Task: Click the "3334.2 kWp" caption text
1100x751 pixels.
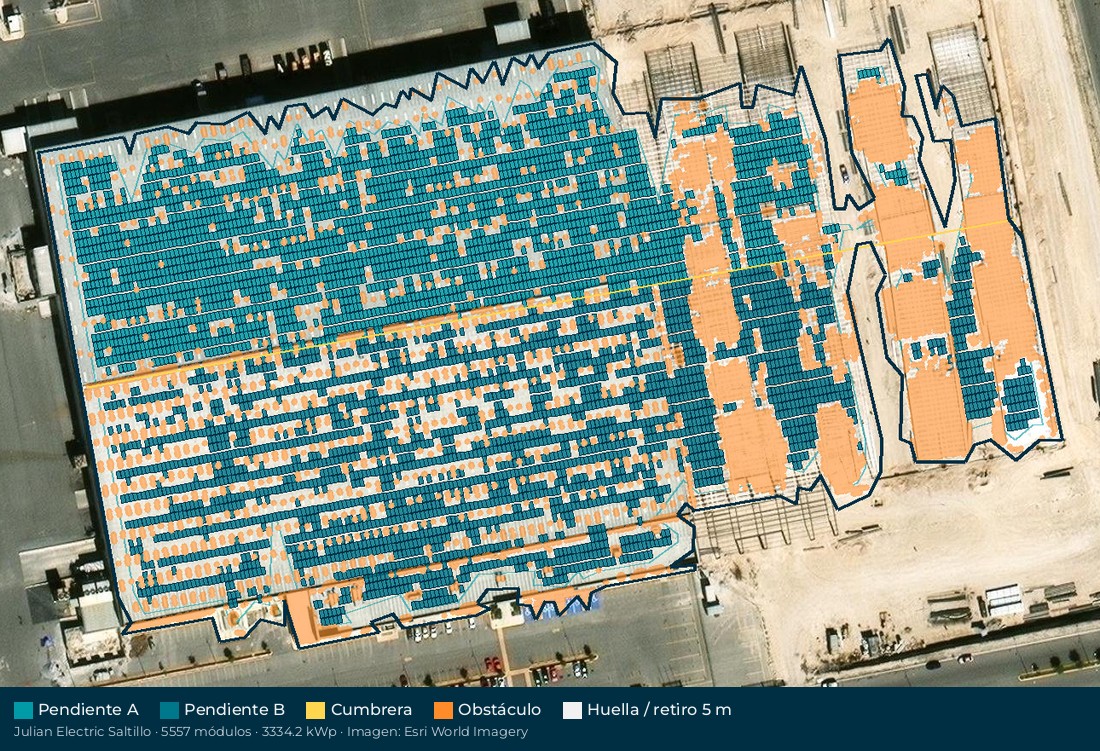Action: [299, 732]
